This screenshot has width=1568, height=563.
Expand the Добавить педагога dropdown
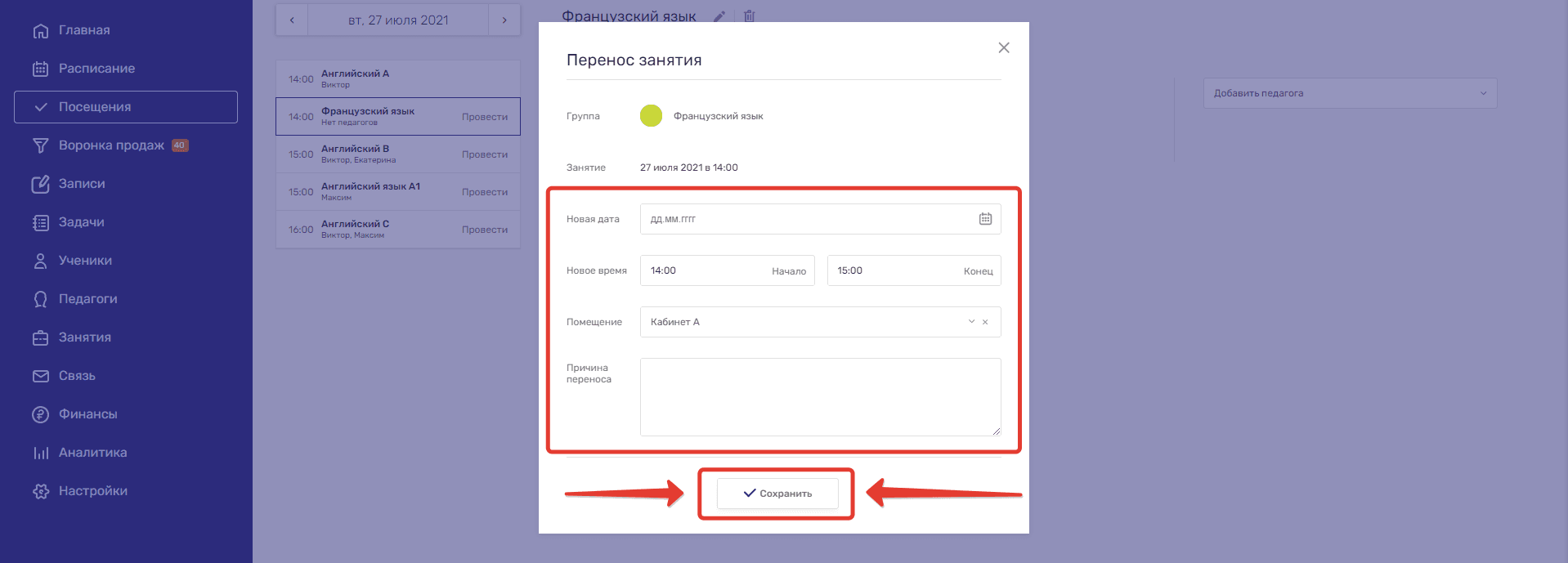pyautogui.click(x=1350, y=93)
